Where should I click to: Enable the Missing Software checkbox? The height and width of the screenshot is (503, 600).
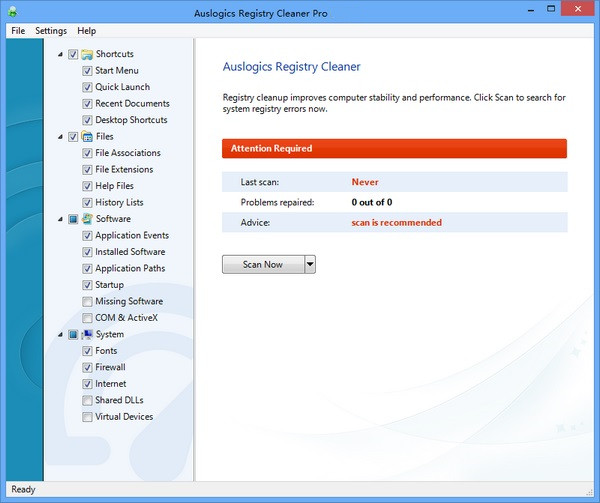coord(87,301)
